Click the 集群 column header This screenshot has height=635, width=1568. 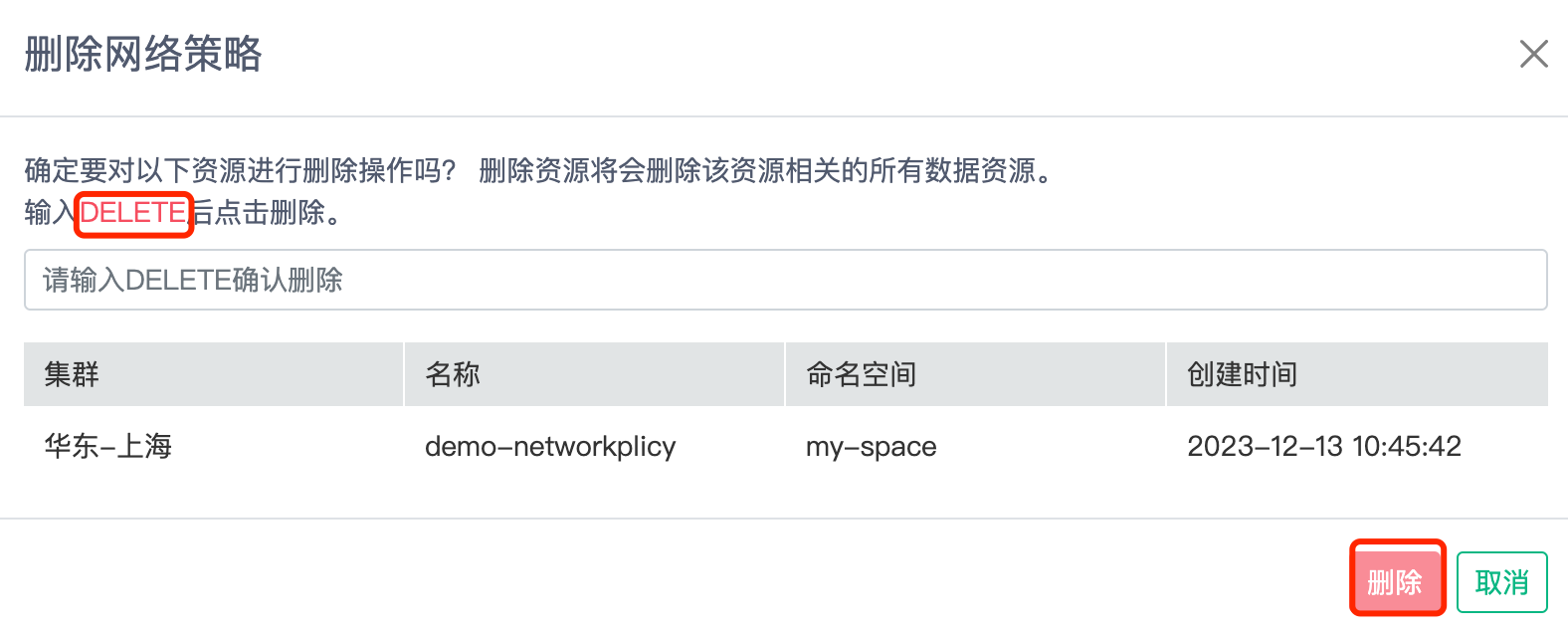[x=72, y=374]
